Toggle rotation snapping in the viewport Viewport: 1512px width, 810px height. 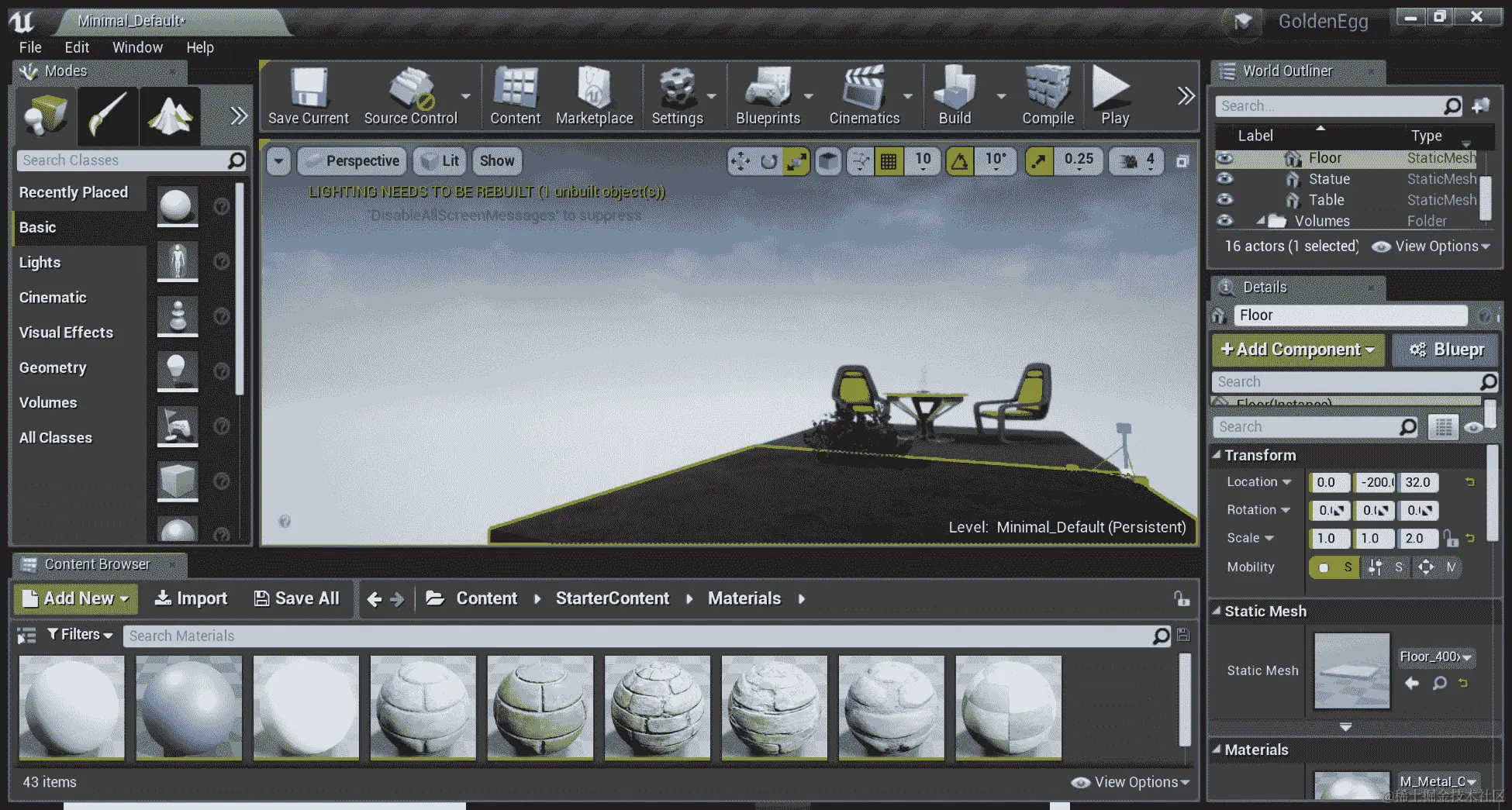(960, 161)
